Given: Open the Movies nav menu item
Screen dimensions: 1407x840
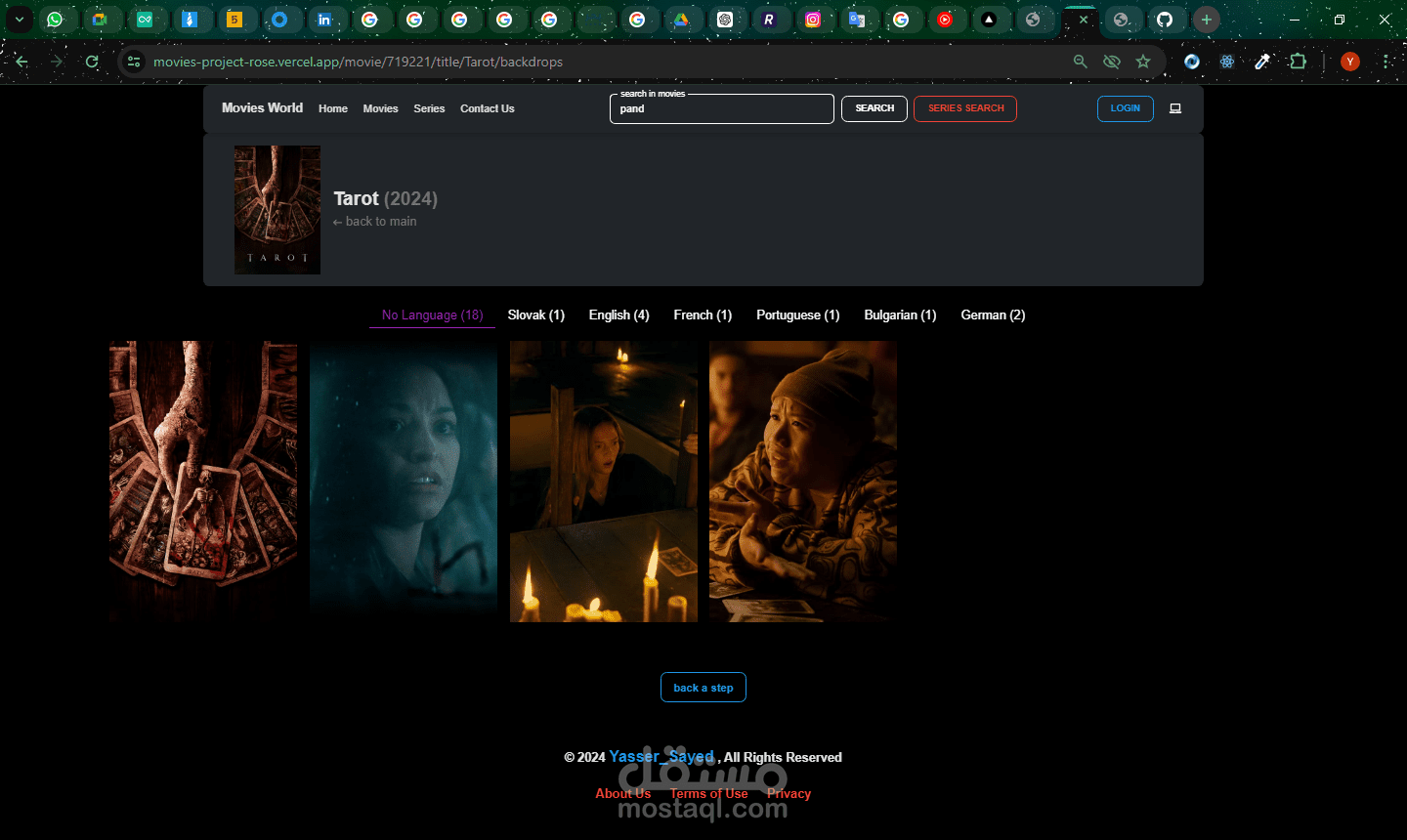Looking at the screenshot, I should 380,108.
